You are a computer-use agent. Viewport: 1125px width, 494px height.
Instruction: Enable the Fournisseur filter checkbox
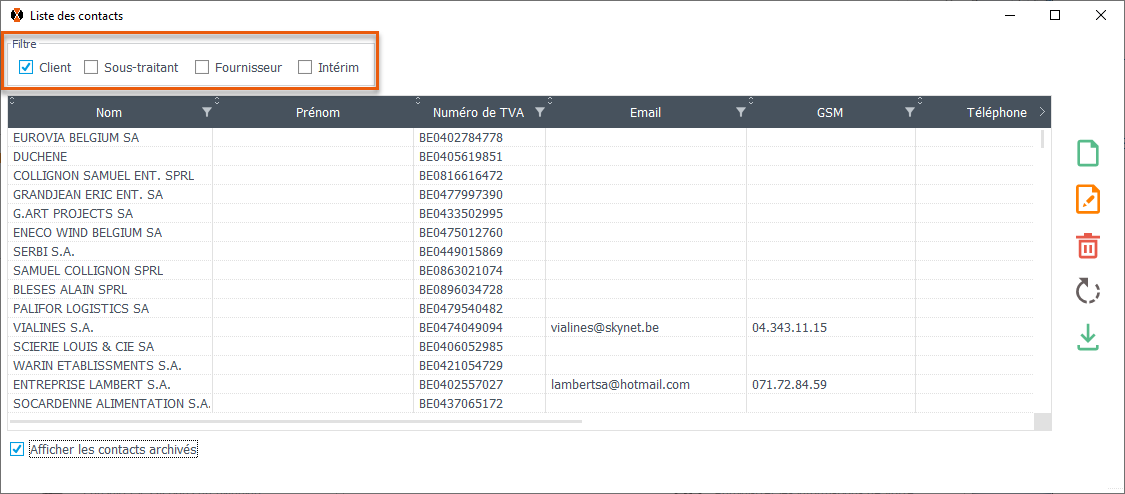tap(202, 68)
